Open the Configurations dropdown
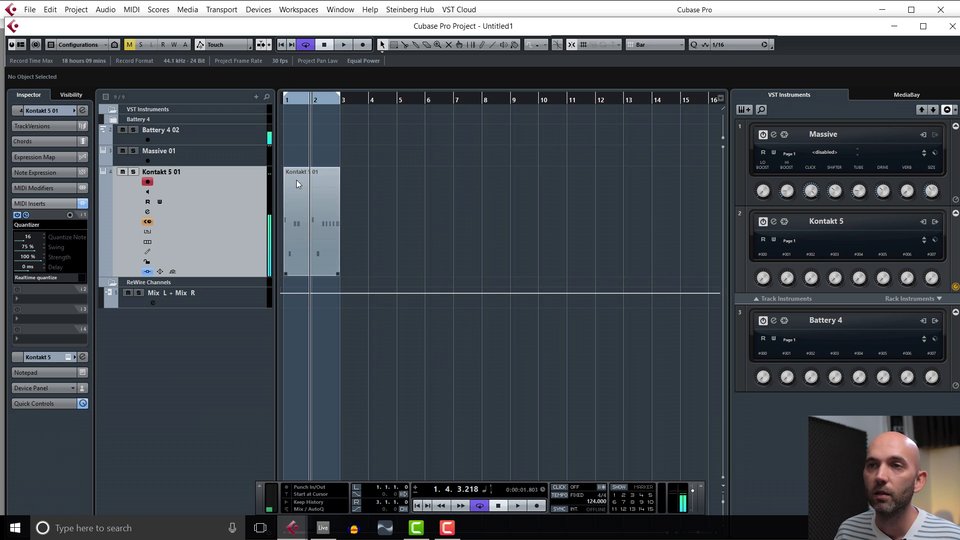The width and height of the screenshot is (960, 540). 78,45
